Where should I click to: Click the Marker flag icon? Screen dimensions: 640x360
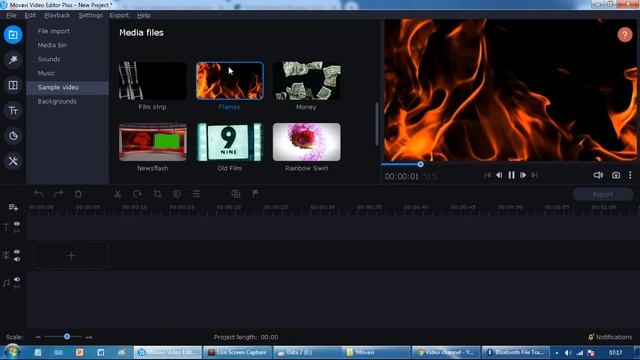(255, 194)
